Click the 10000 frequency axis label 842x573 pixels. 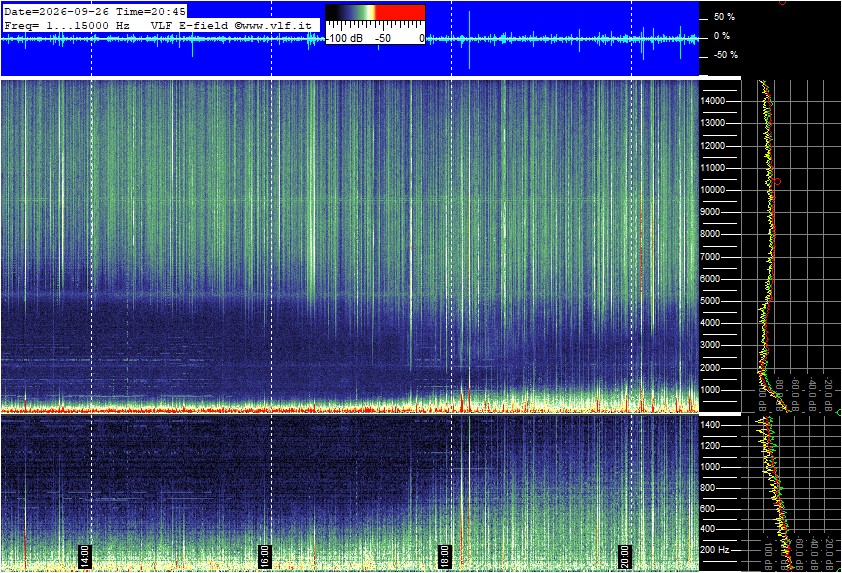(x=714, y=190)
